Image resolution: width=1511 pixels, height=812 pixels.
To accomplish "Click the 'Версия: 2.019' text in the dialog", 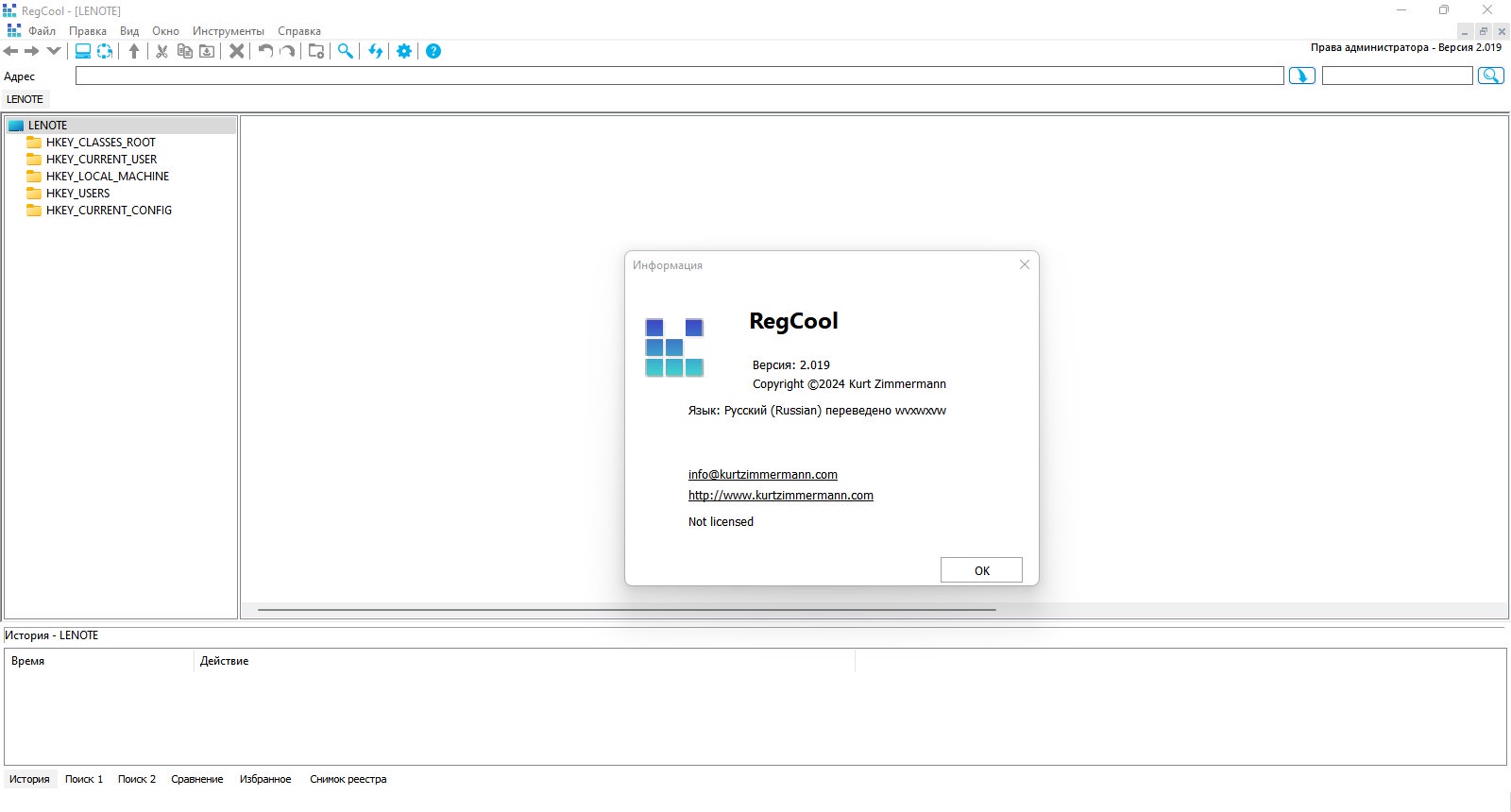I will (791, 365).
